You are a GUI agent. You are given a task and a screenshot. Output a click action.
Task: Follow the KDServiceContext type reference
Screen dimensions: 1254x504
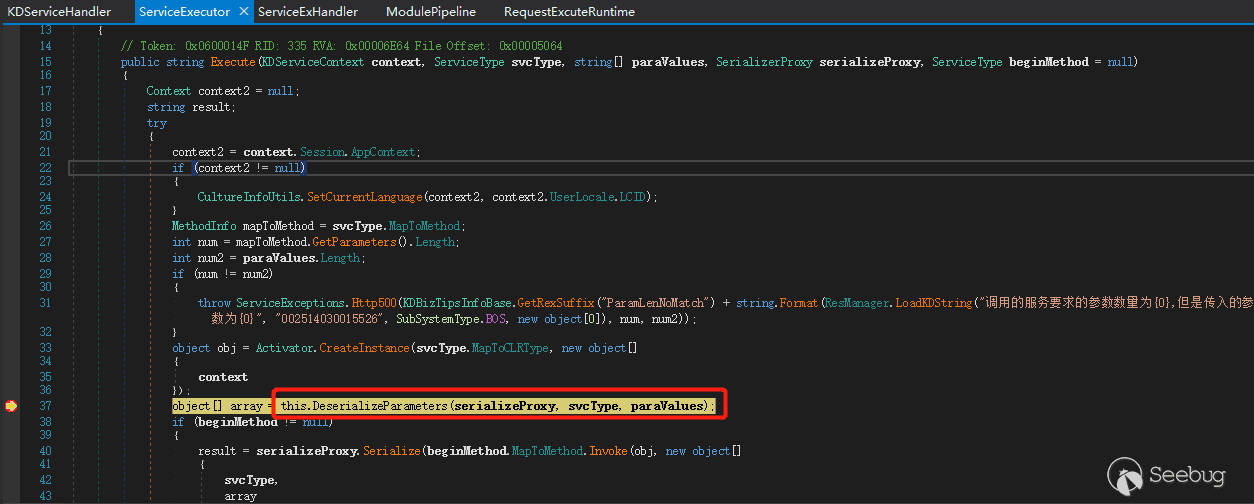click(313, 62)
